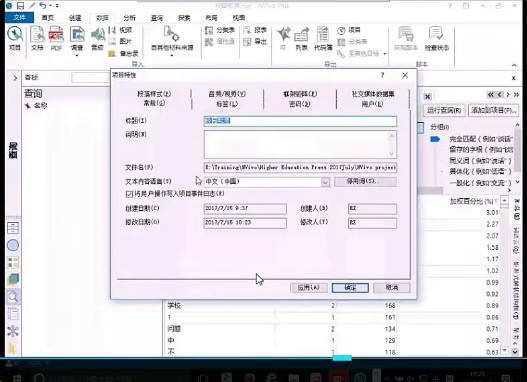Screen dimensions: 527x382
Task: Confirm dialog with 确定 button
Action: point(350,288)
